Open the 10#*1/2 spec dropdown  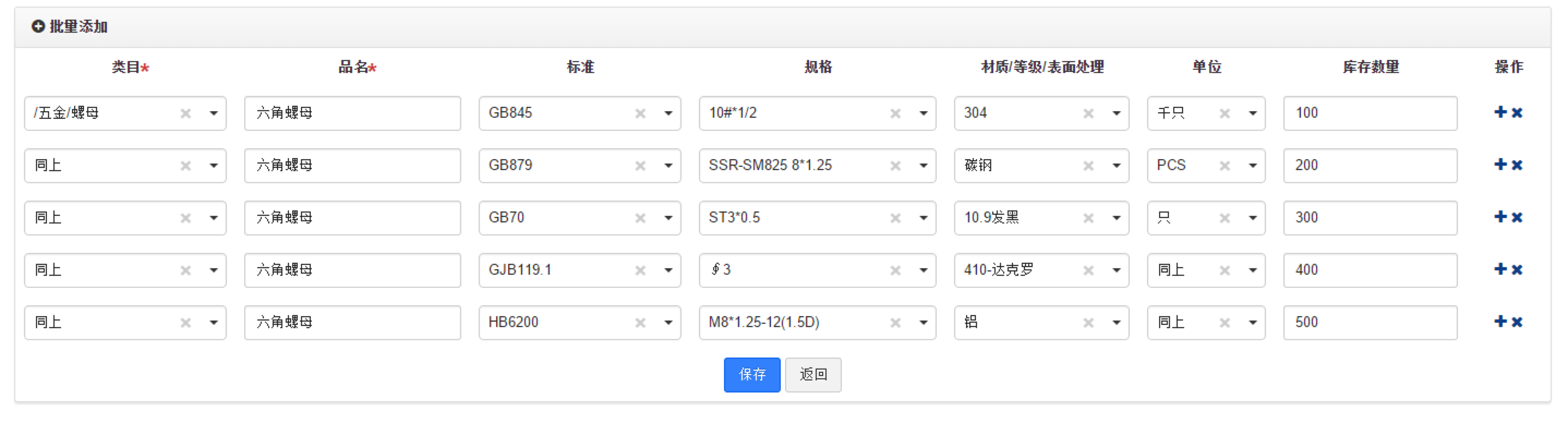point(924,113)
